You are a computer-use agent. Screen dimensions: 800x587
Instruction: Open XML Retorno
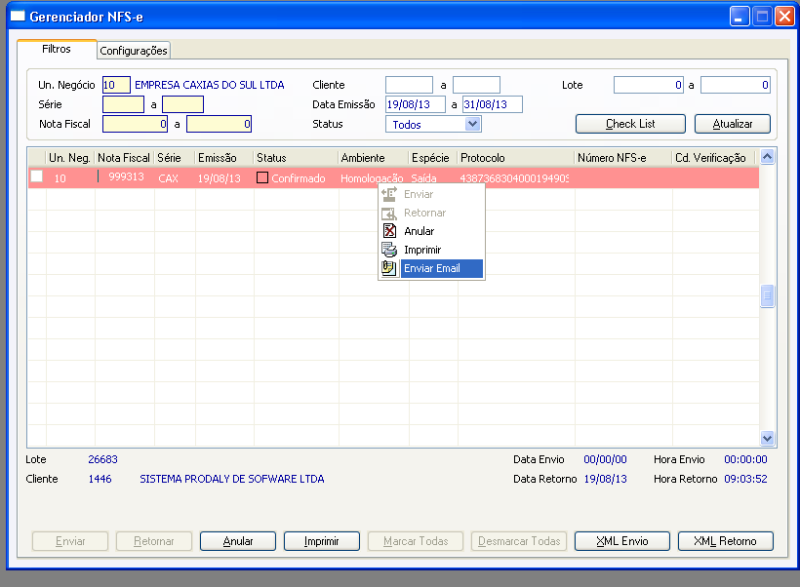[x=726, y=541]
